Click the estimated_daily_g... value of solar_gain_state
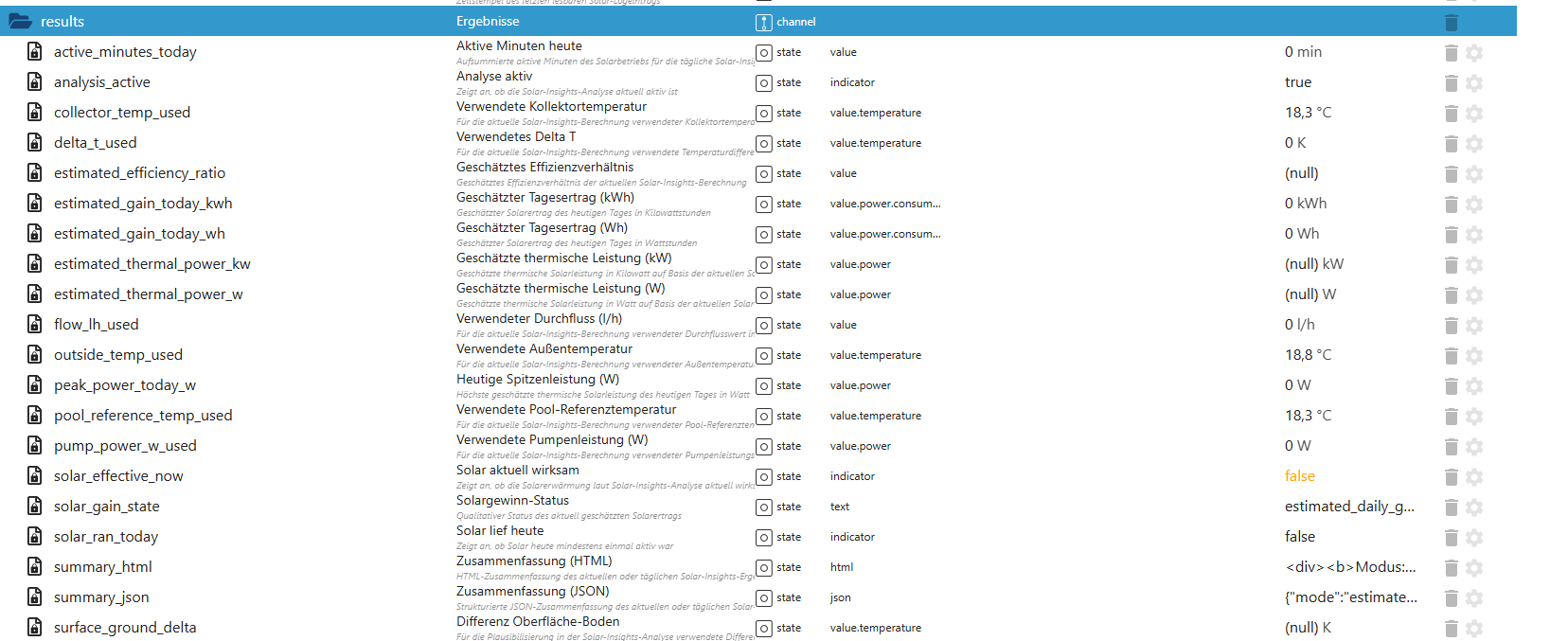 coord(1349,507)
